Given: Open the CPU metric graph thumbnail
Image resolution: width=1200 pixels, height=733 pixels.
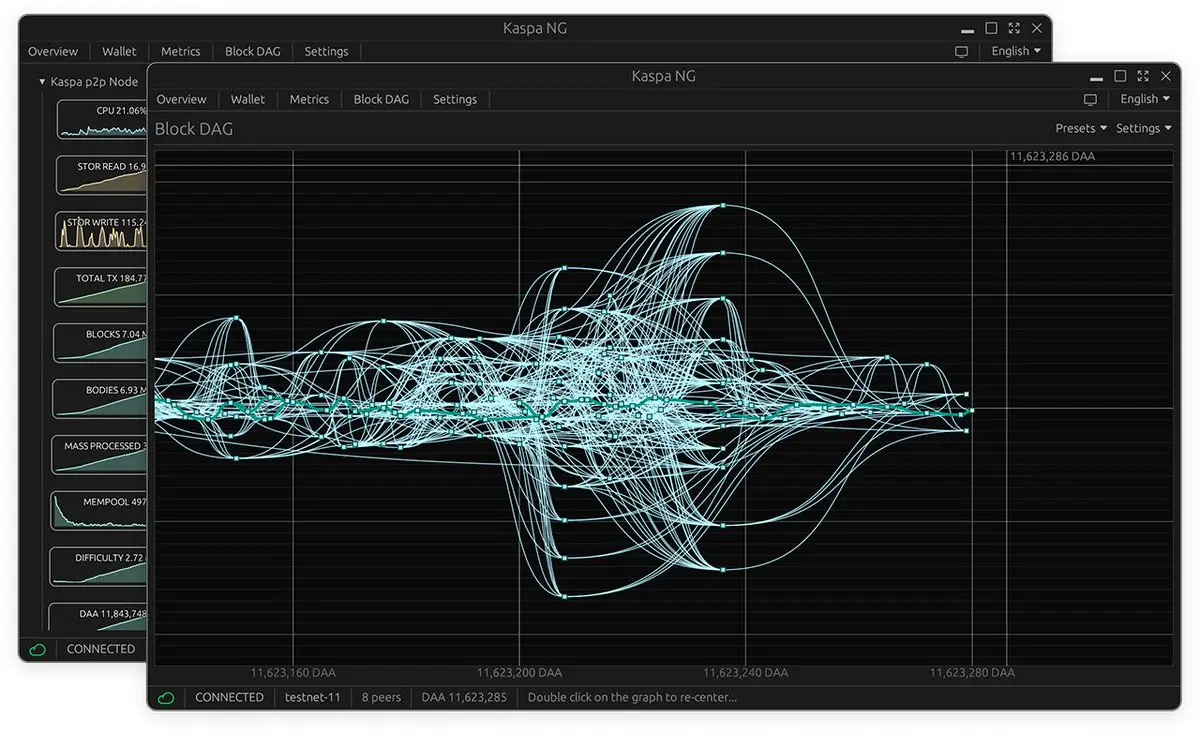Looking at the screenshot, I should click(102, 120).
